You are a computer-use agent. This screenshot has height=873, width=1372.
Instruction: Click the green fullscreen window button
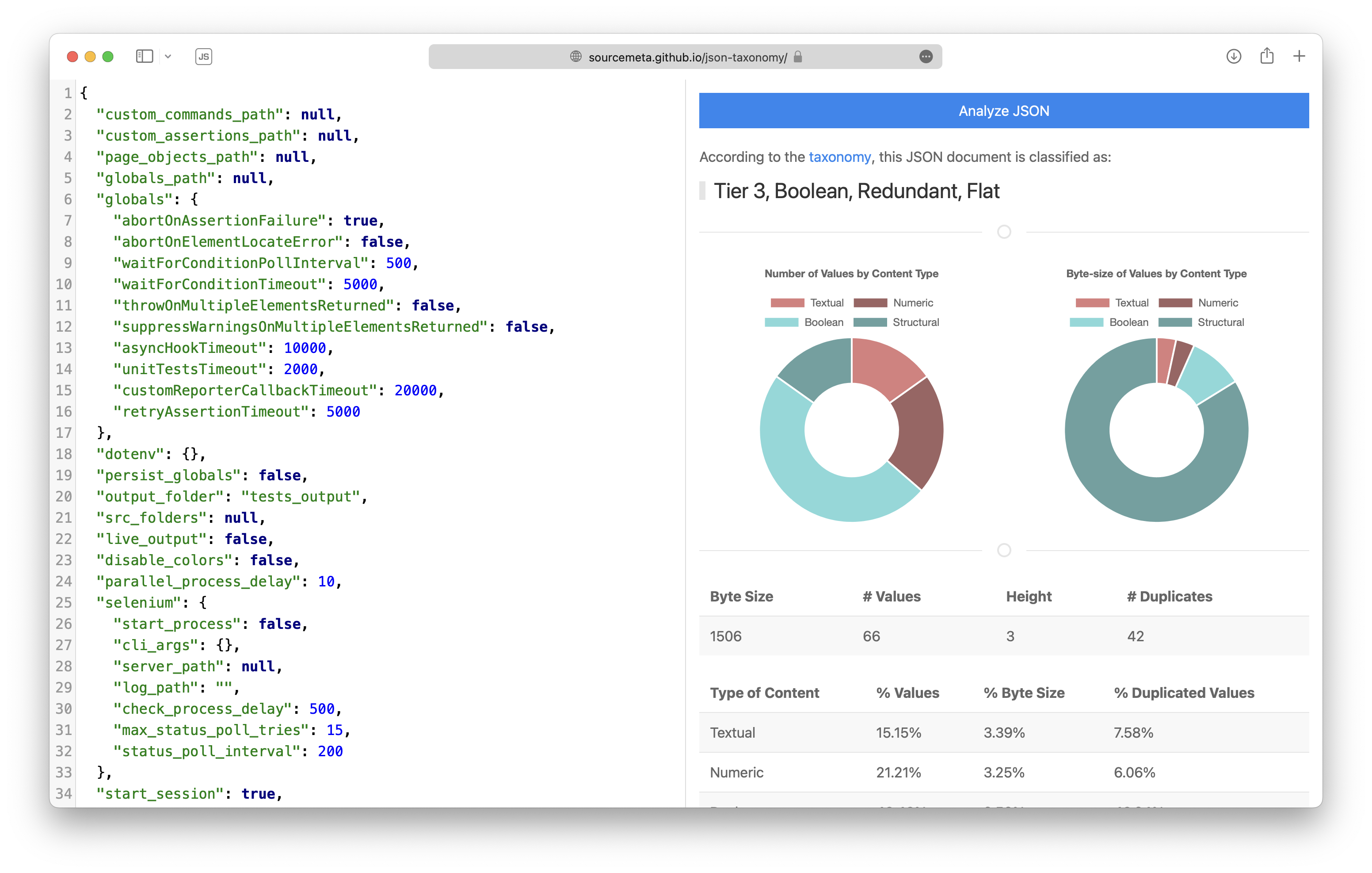click(x=108, y=57)
